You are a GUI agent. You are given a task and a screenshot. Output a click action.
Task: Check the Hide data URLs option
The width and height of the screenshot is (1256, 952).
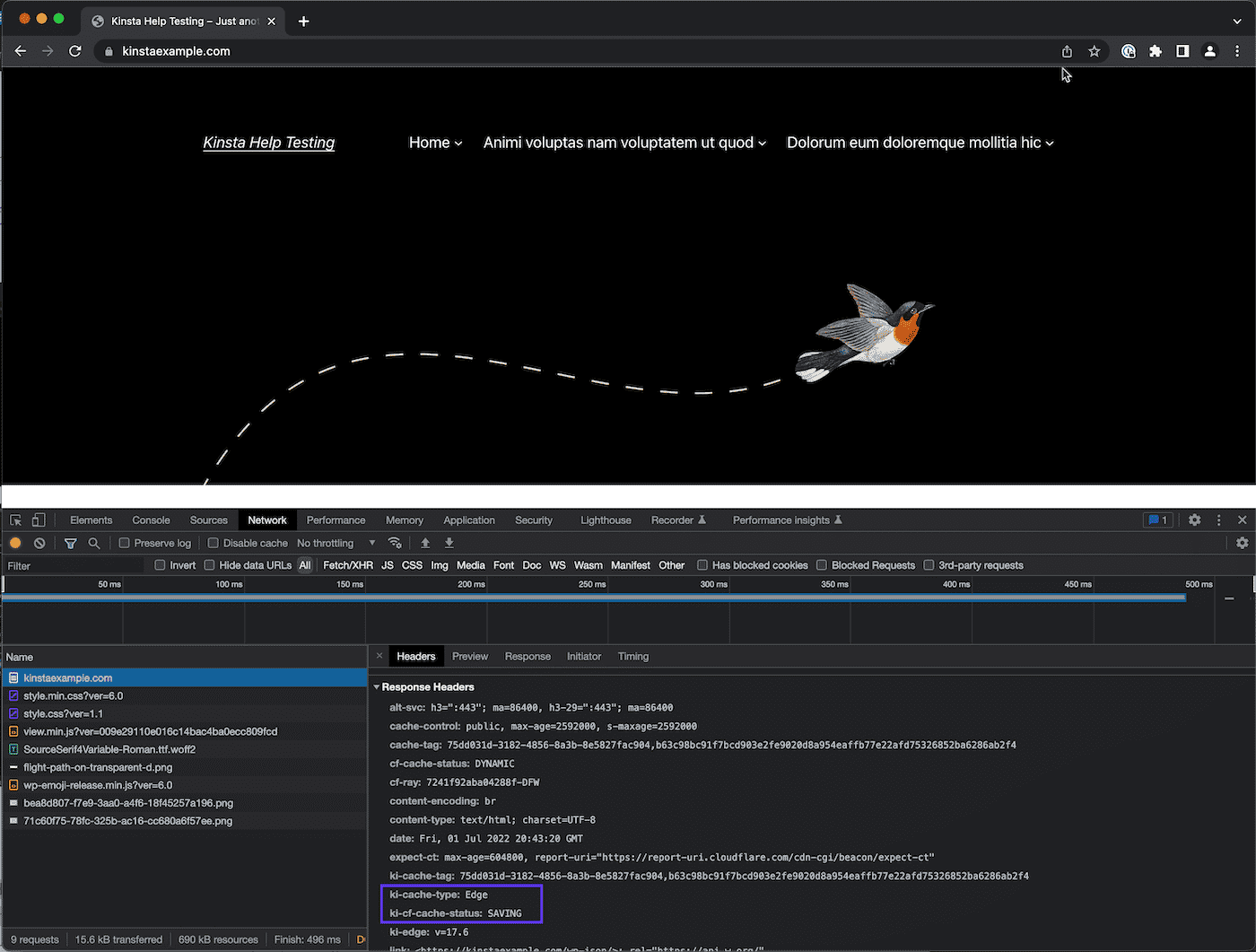coord(209,565)
